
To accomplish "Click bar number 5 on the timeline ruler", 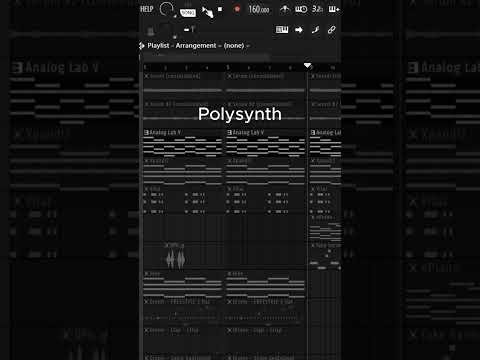I will 228,67.
